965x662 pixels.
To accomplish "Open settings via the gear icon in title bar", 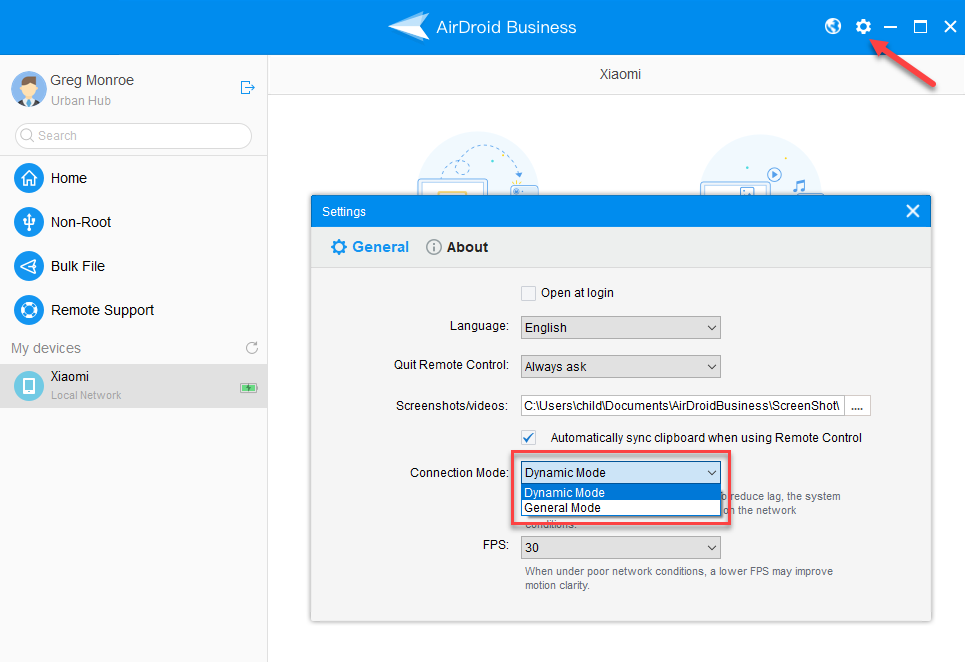I will [x=863, y=26].
